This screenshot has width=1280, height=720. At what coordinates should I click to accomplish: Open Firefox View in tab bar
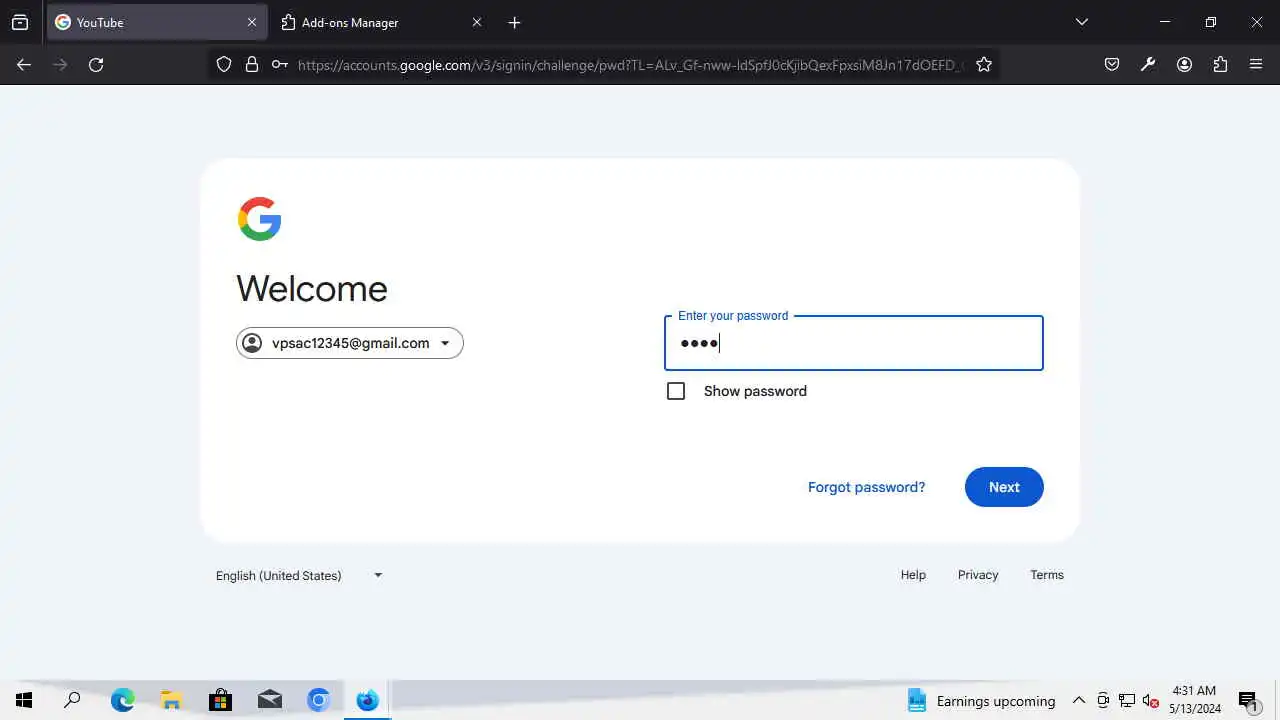[x=20, y=22]
